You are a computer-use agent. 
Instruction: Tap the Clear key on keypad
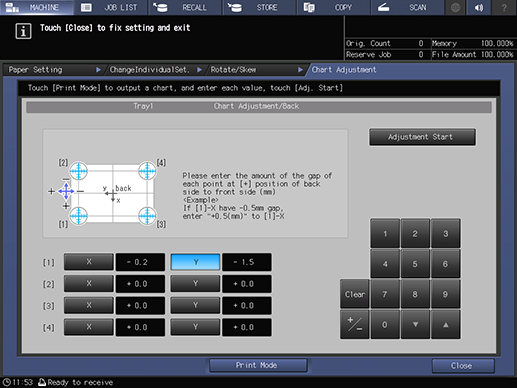[x=355, y=294]
